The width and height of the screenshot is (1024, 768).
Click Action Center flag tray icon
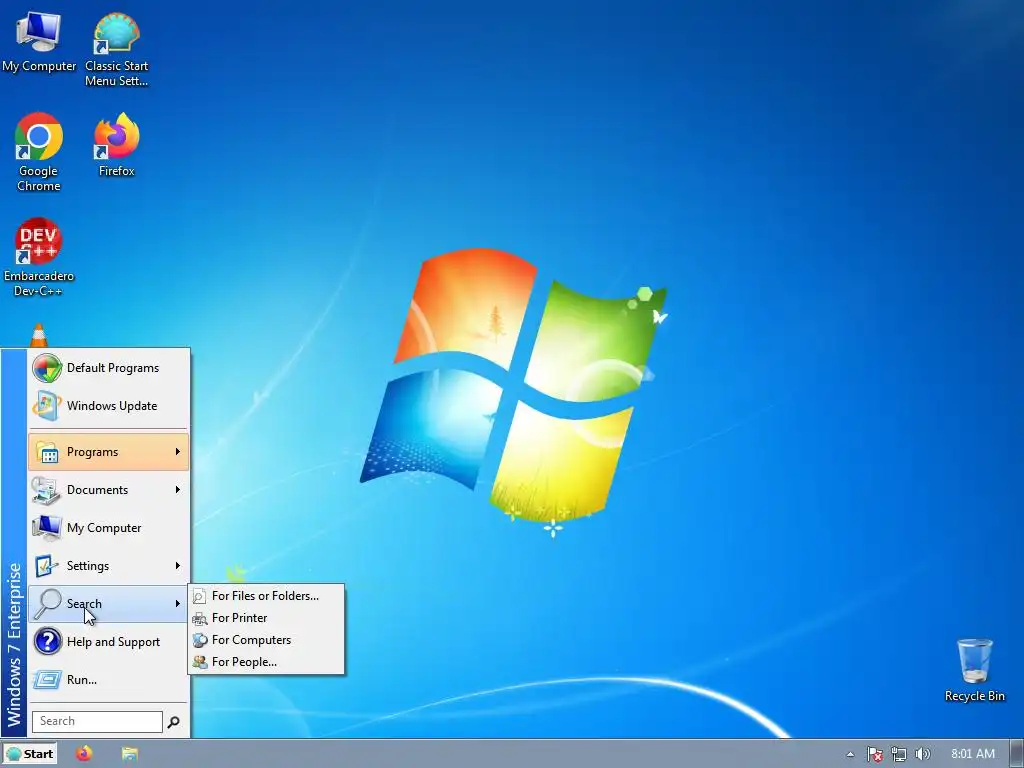click(874, 754)
